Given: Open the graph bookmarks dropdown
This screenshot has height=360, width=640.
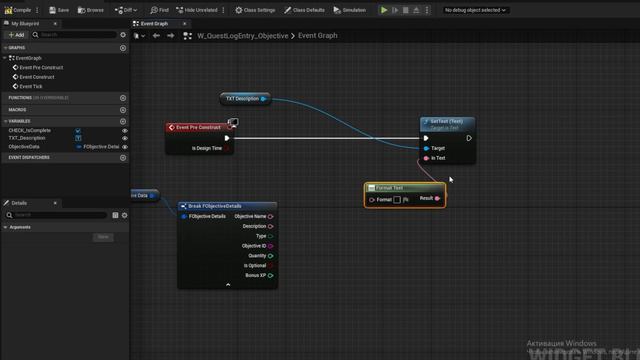Looking at the screenshot, I should click(139, 36).
